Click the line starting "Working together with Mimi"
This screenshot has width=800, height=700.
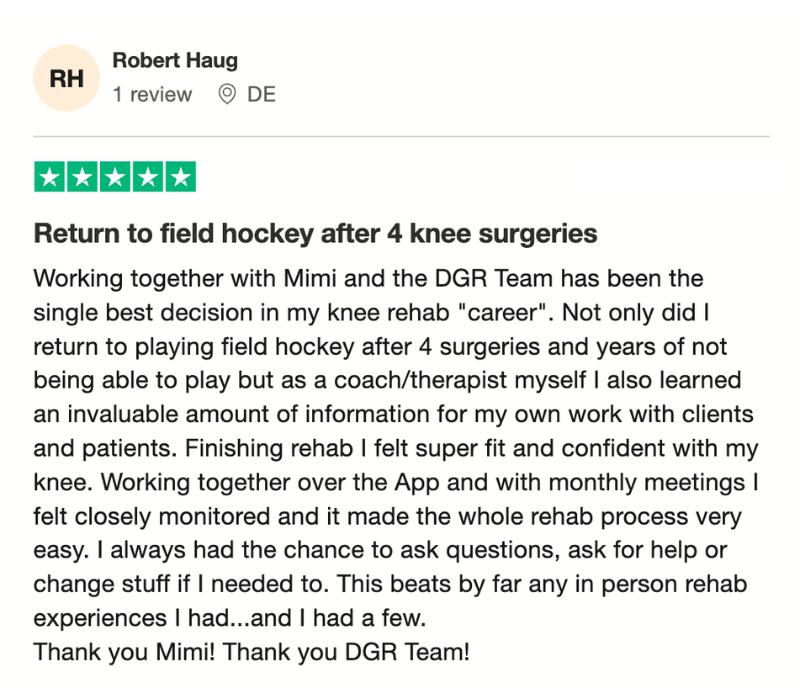(368, 279)
